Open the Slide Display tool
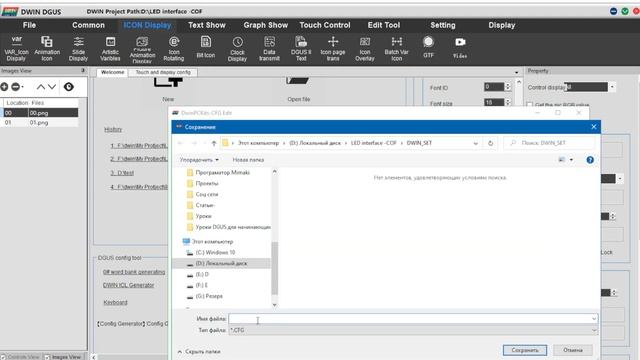Image resolution: width=640 pixels, height=360 pixels. (78, 48)
